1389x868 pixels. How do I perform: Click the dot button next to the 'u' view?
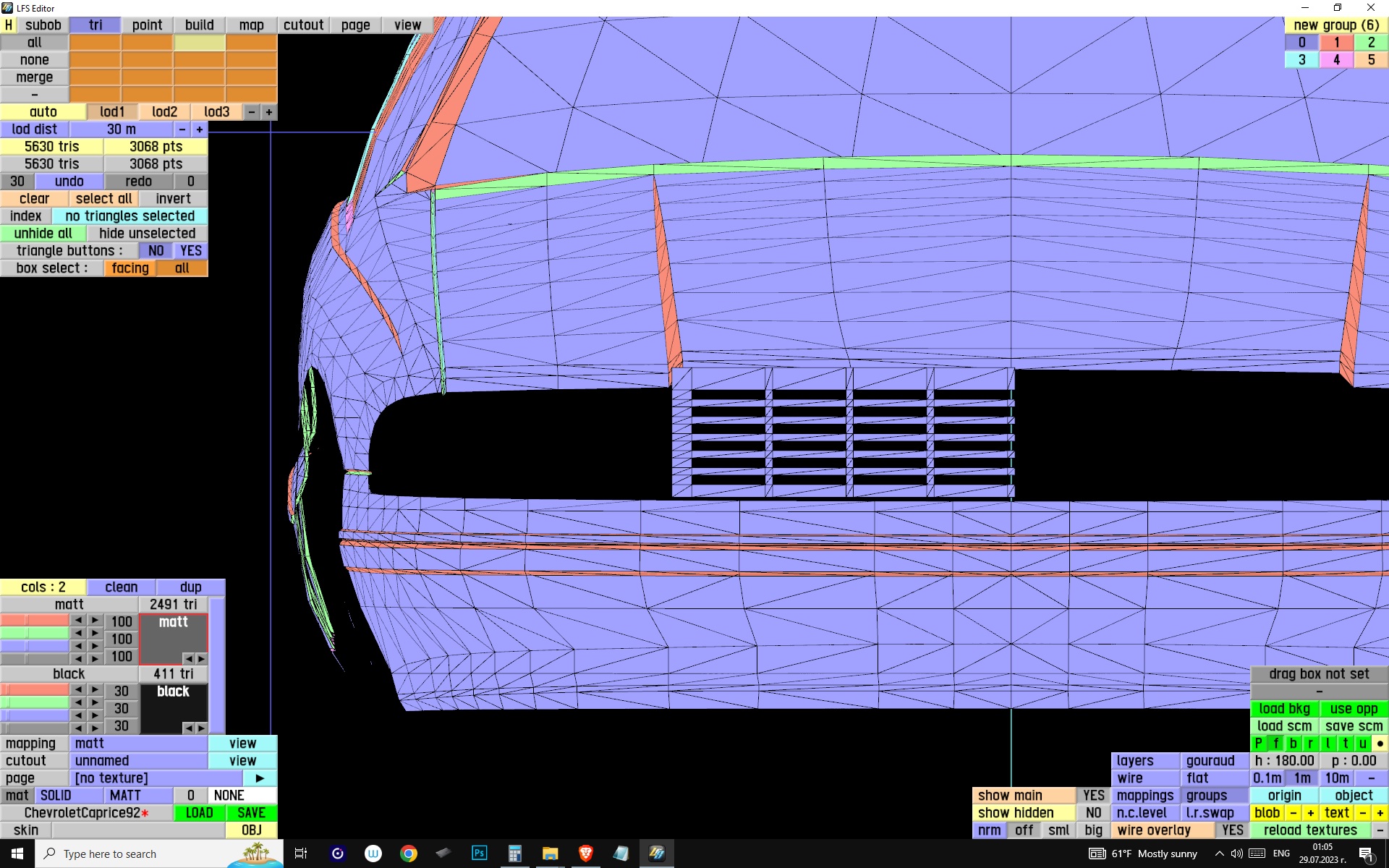pos(1380,744)
